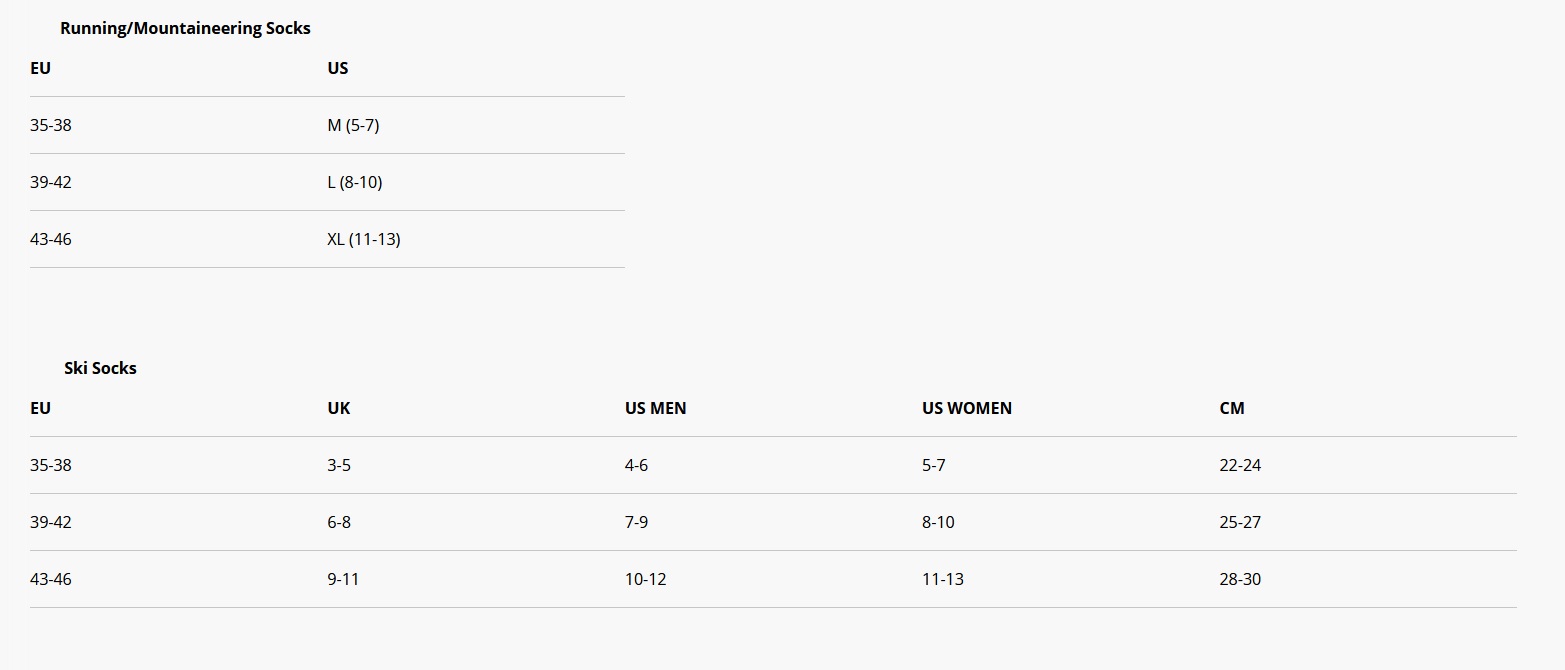Select the 22-24 CM value

click(x=1240, y=465)
